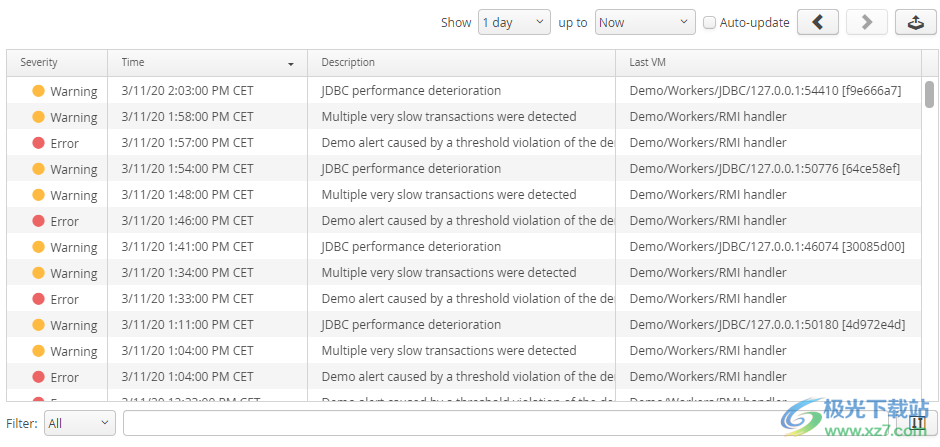Sort by Description column header
This screenshot has height=447, width=940.
pos(462,62)
